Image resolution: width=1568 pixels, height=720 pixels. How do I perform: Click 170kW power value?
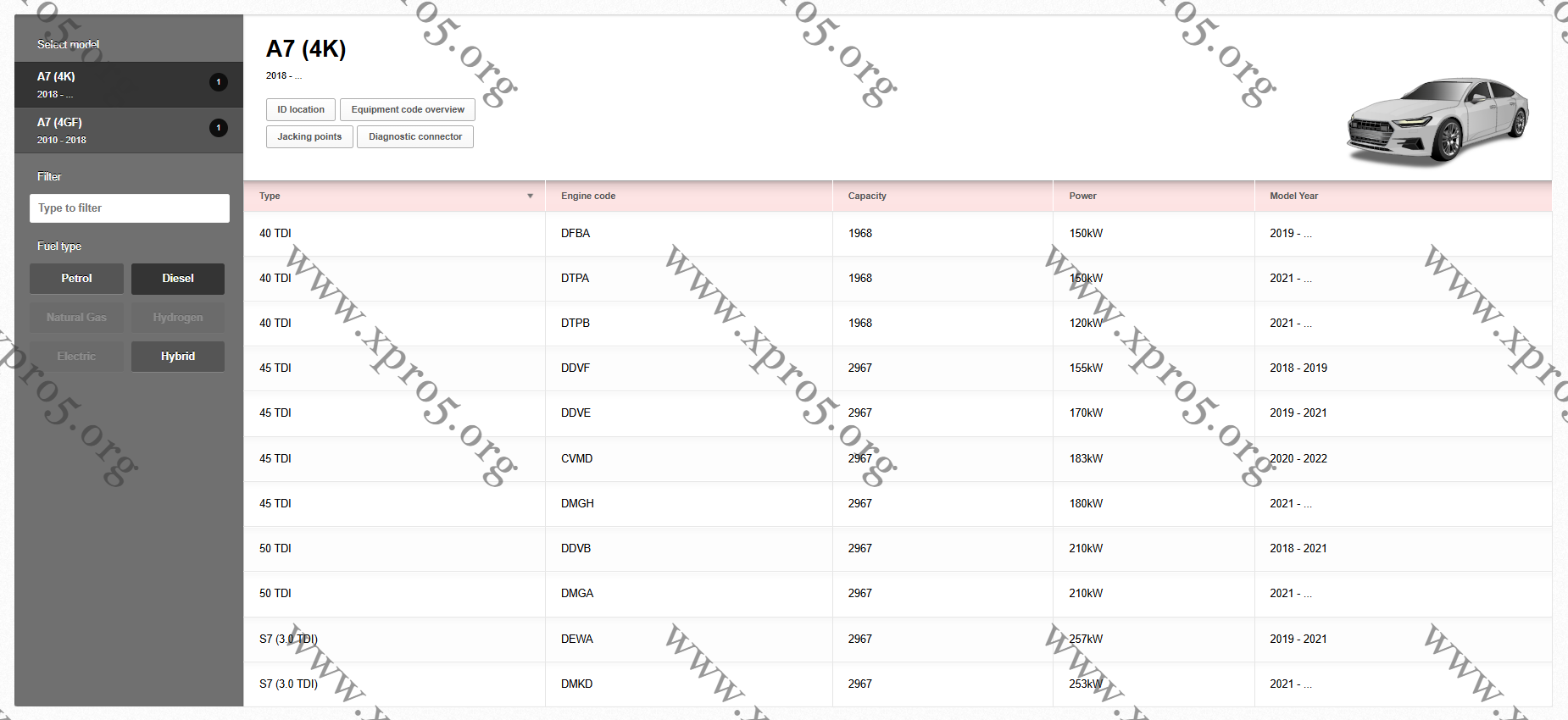[x=1086, y=413]
